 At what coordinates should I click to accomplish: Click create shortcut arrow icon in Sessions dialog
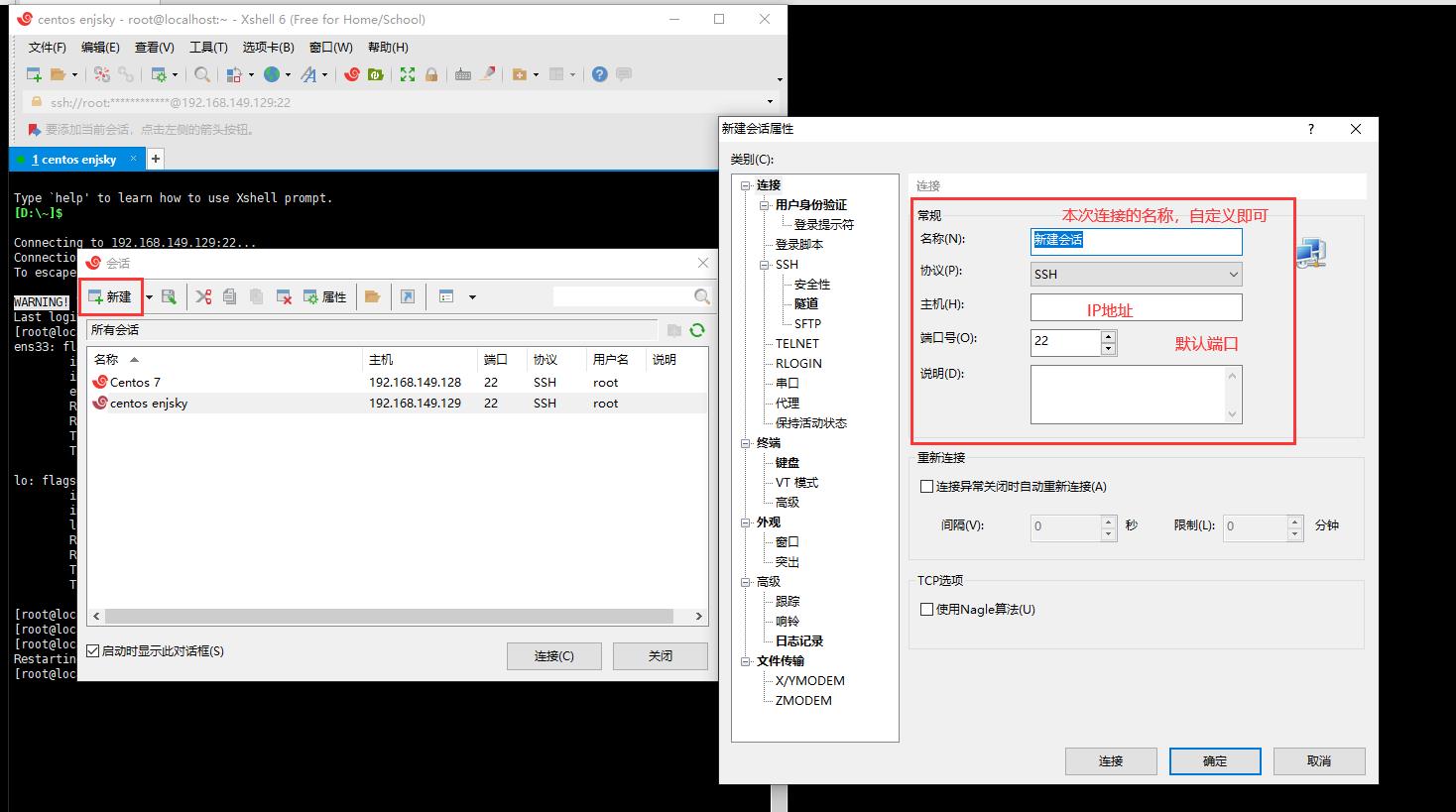[x=408, y=296]
